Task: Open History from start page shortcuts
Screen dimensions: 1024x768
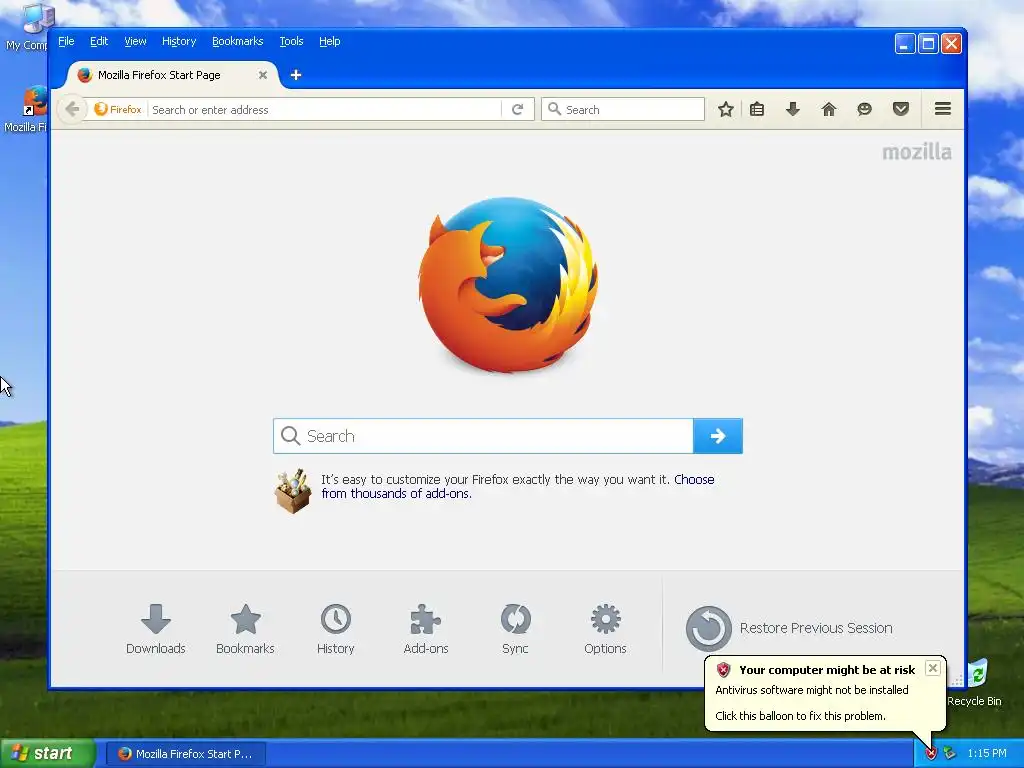Action: tap(336, 630)
